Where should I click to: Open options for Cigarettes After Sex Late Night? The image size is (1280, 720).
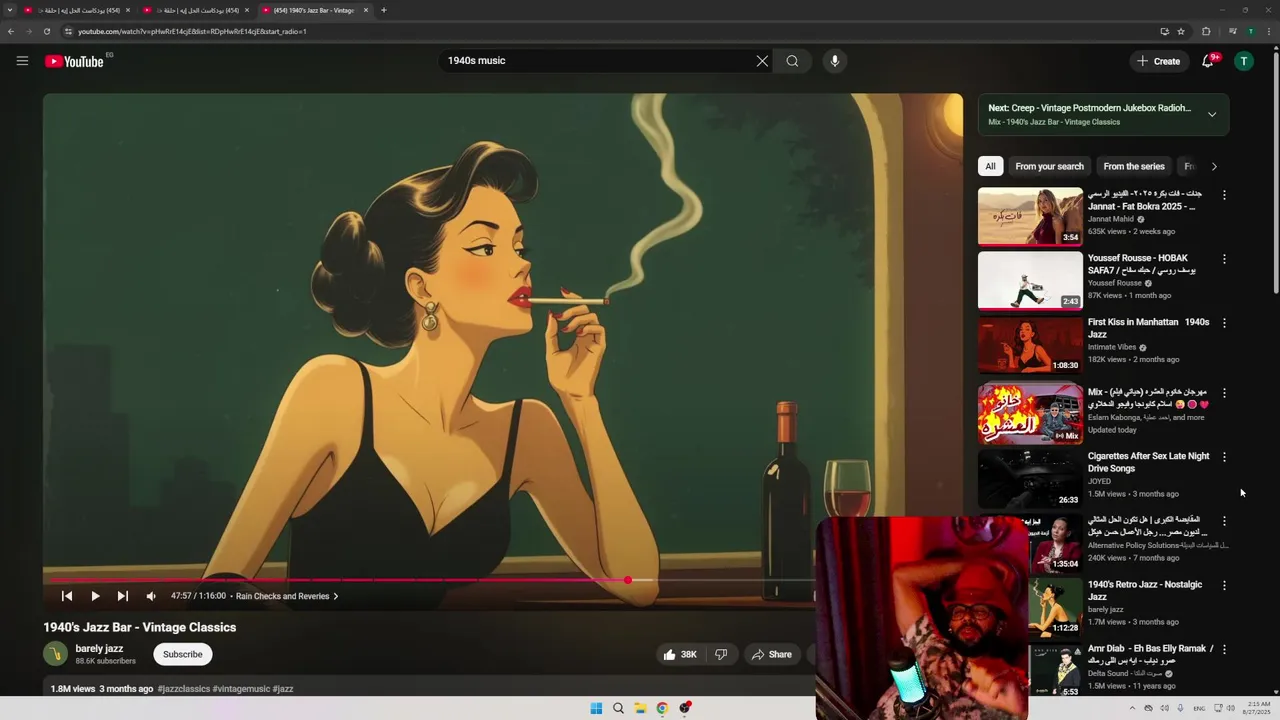pos(1224,457)
